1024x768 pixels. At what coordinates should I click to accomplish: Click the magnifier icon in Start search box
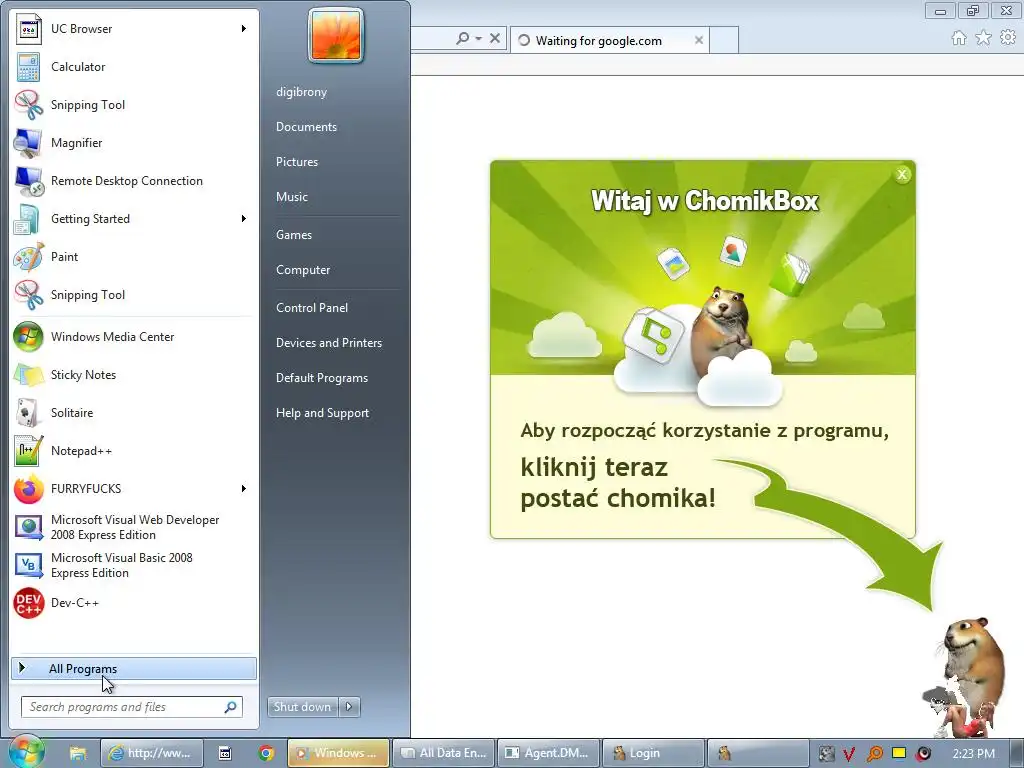tap(231, 707)
